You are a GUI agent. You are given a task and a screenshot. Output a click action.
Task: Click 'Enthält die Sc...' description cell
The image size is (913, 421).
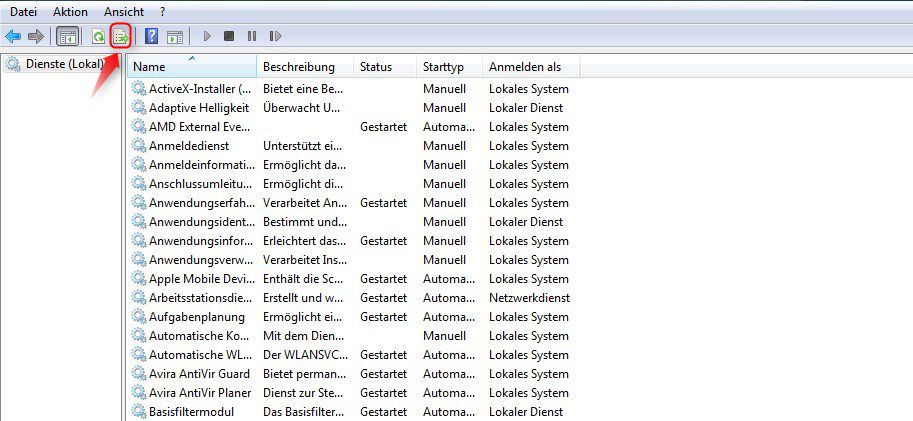coord(303,278)
